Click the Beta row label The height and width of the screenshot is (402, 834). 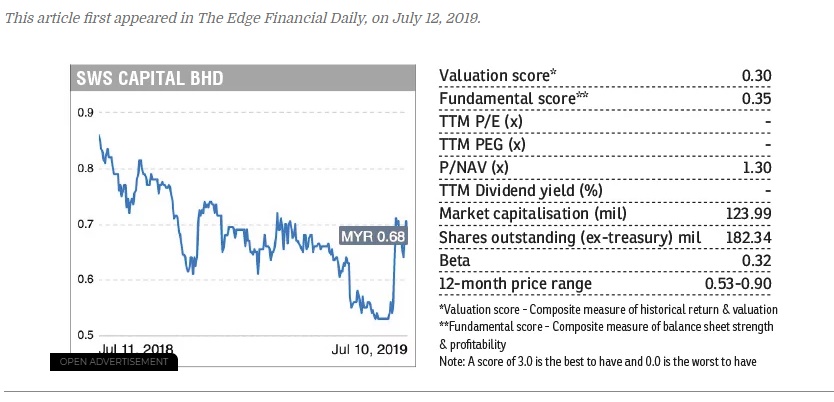pyautogui.click(x=455, y=260)
